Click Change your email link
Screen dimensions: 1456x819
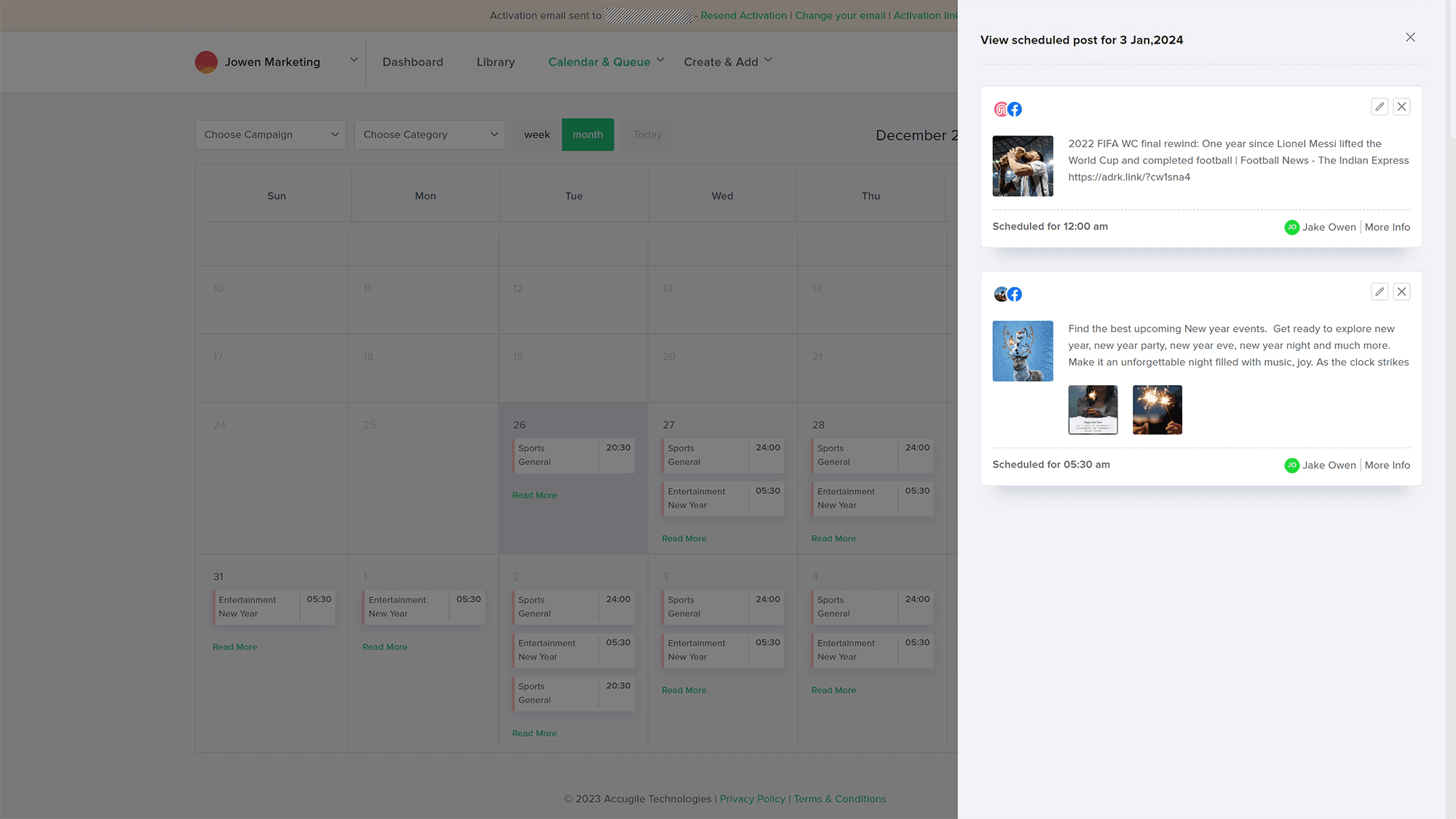840,15
